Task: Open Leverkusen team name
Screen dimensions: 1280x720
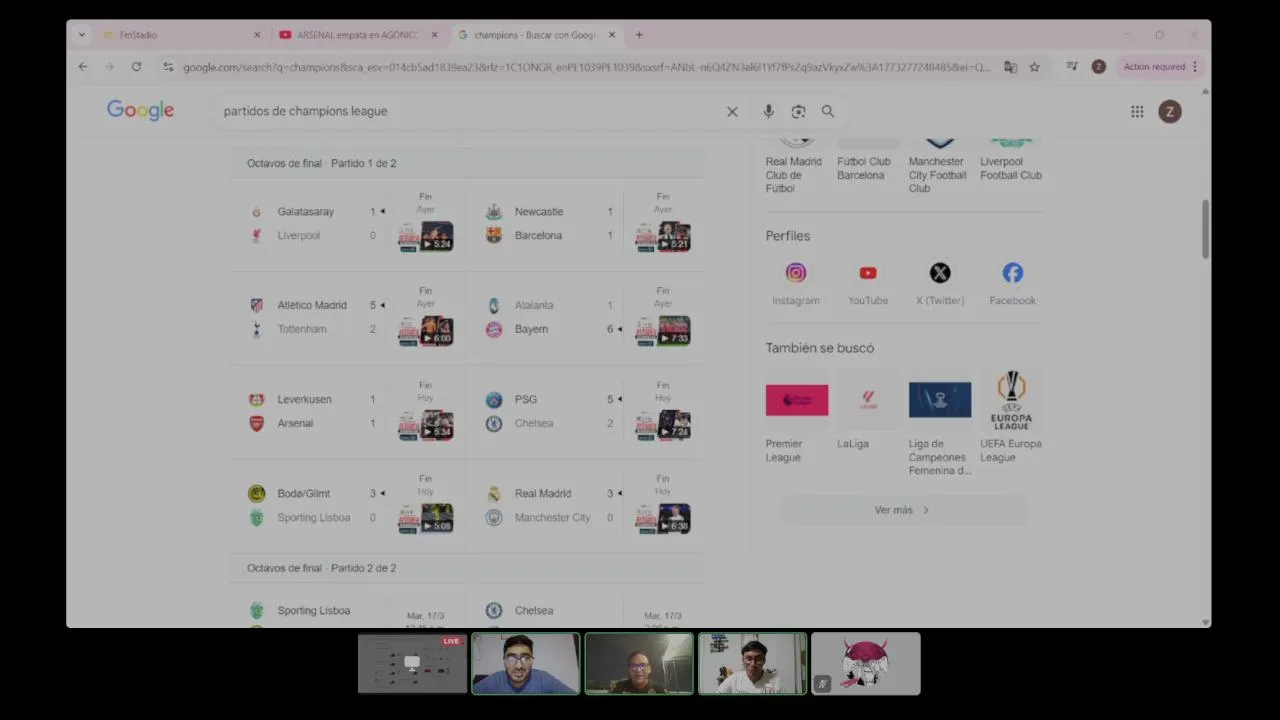Action: [x=304, y=399]
